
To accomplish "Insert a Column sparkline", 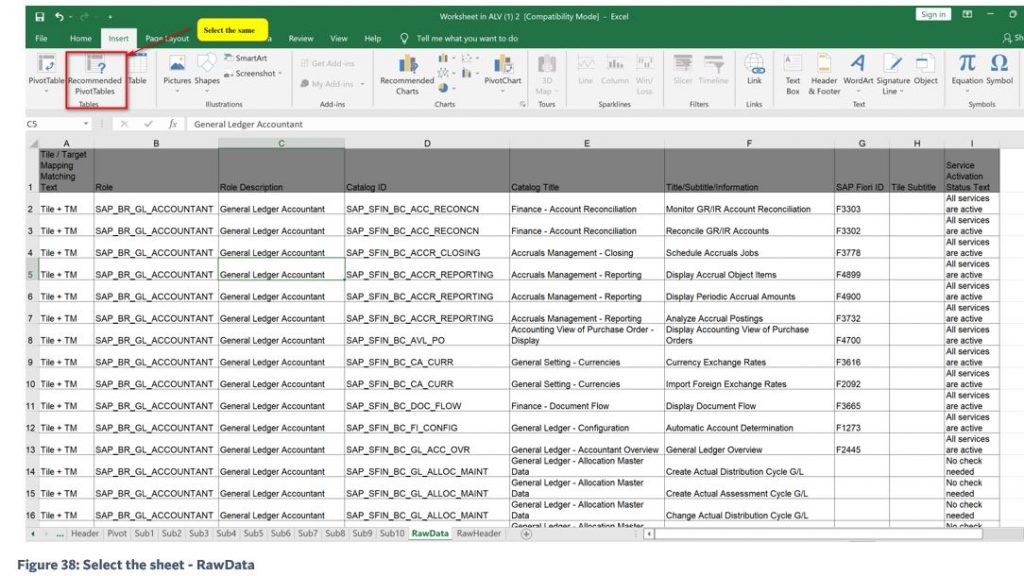I will (x=615, y=71).
